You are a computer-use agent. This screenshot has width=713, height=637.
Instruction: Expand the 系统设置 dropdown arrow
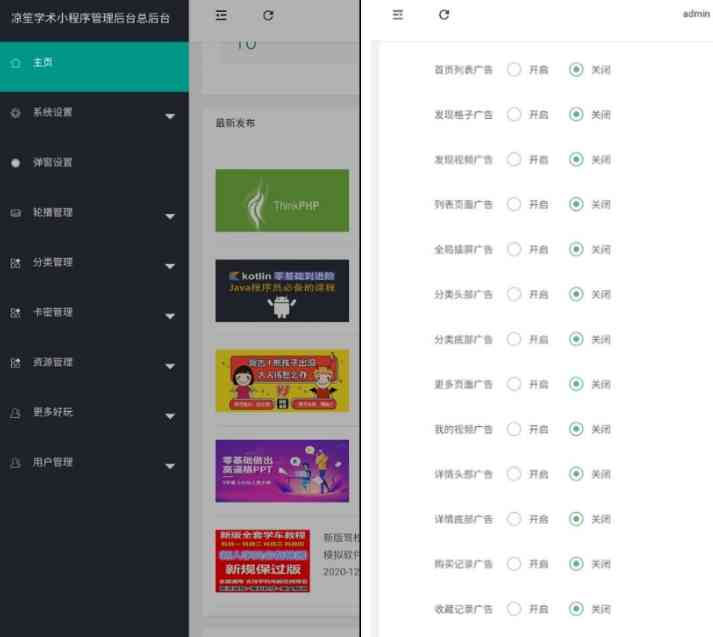170,116
